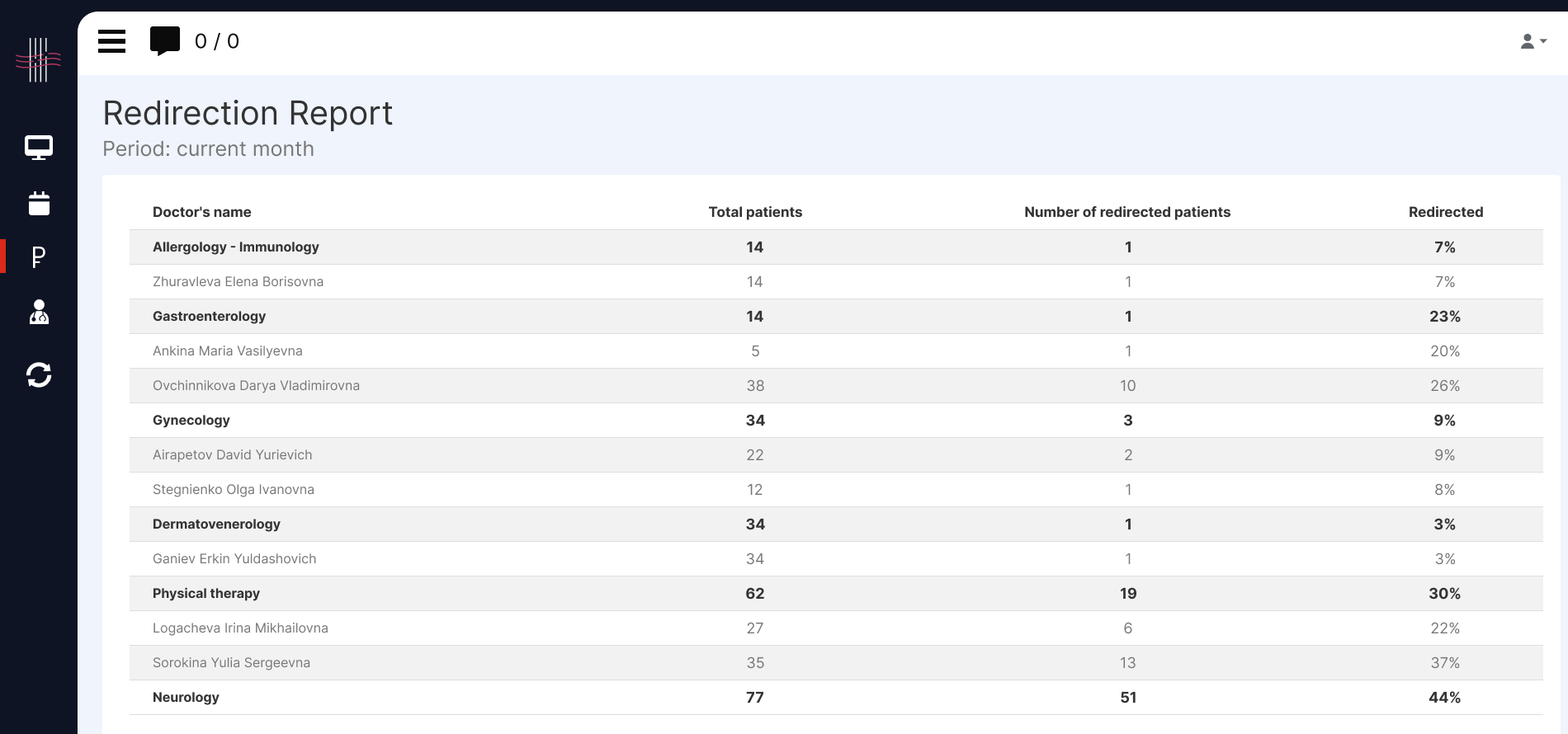Open the calendar sidebar icon

39,203
